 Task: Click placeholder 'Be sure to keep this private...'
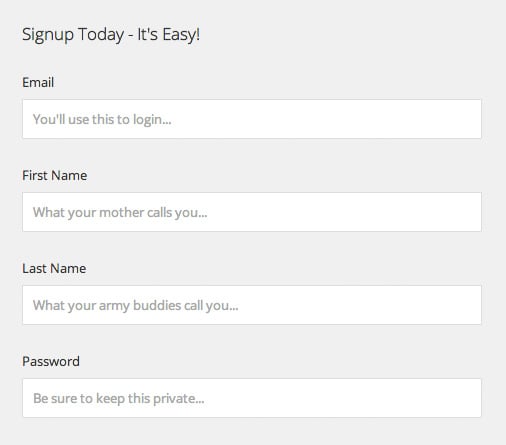(x=119, y=399)
